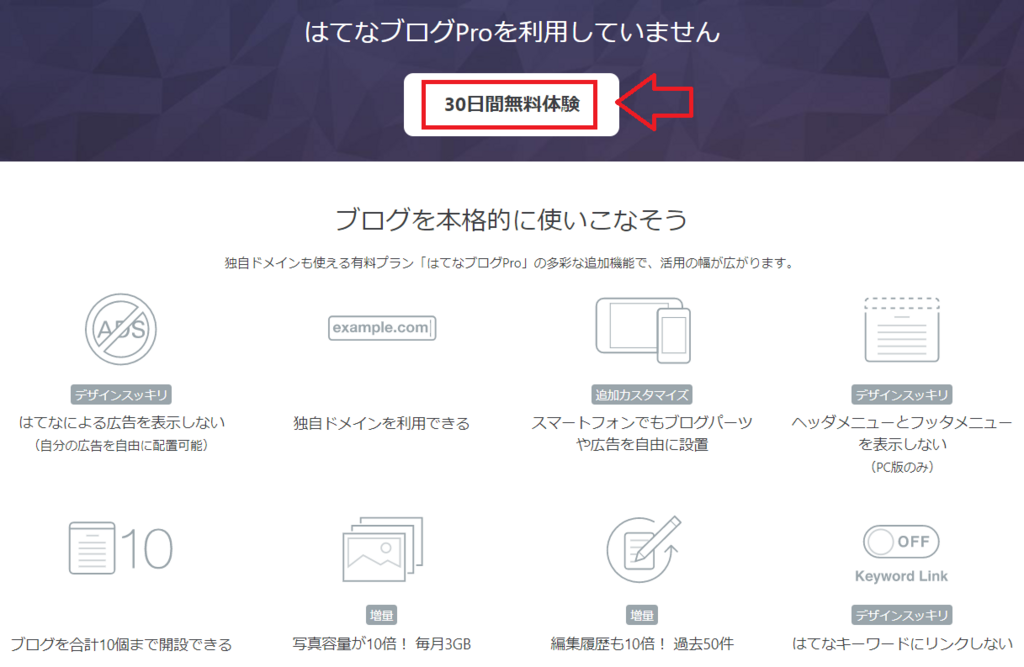
Task: Click the text ブログを合計10個まで開設できる
Action: tap(121, 645)
